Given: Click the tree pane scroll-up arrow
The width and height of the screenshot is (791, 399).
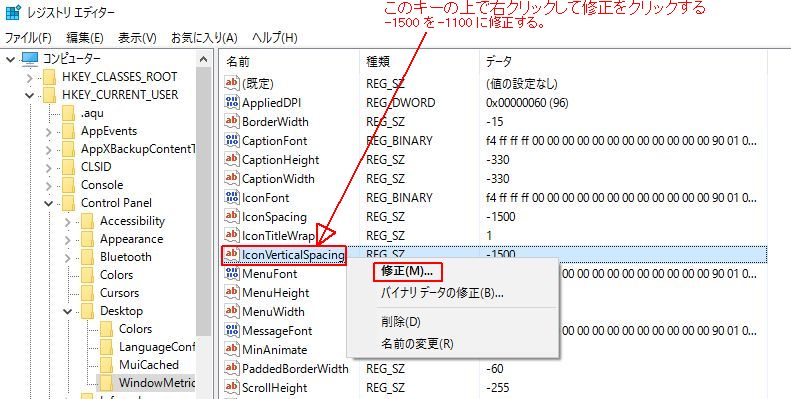Looking at the screenshot, I should click(204, 60).
